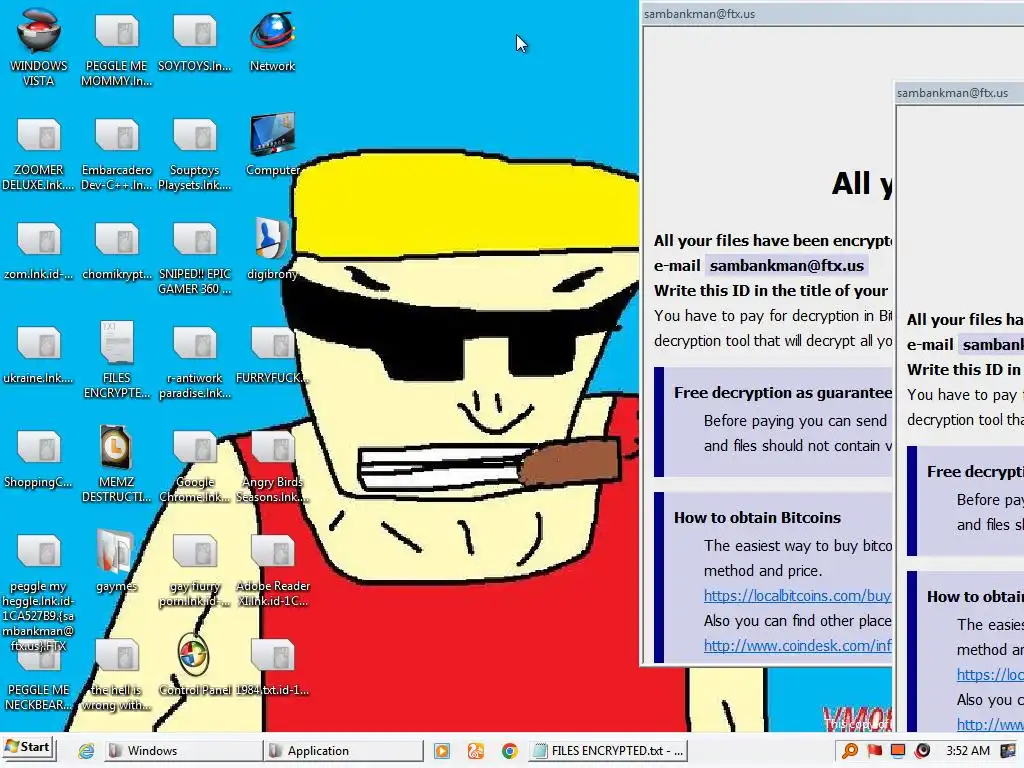1024x768 pixels.
Task: Click 'Free decryption as guarantee' heading in back window
Action: [783, 392]
